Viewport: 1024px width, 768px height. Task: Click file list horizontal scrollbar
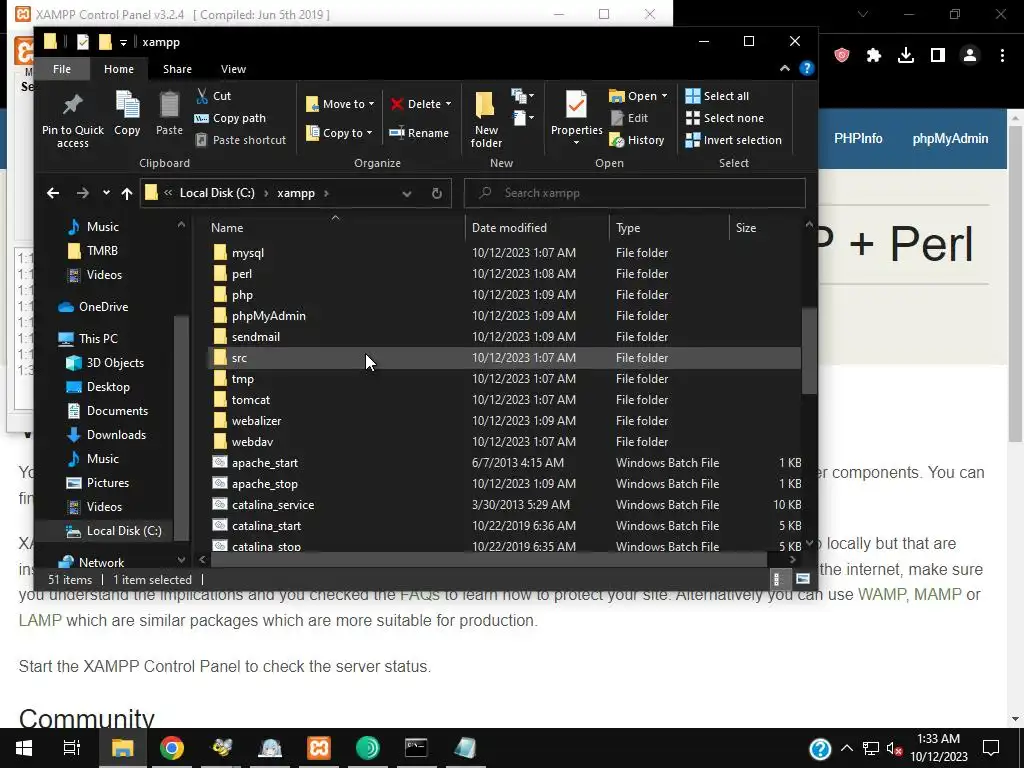point(488,560)
